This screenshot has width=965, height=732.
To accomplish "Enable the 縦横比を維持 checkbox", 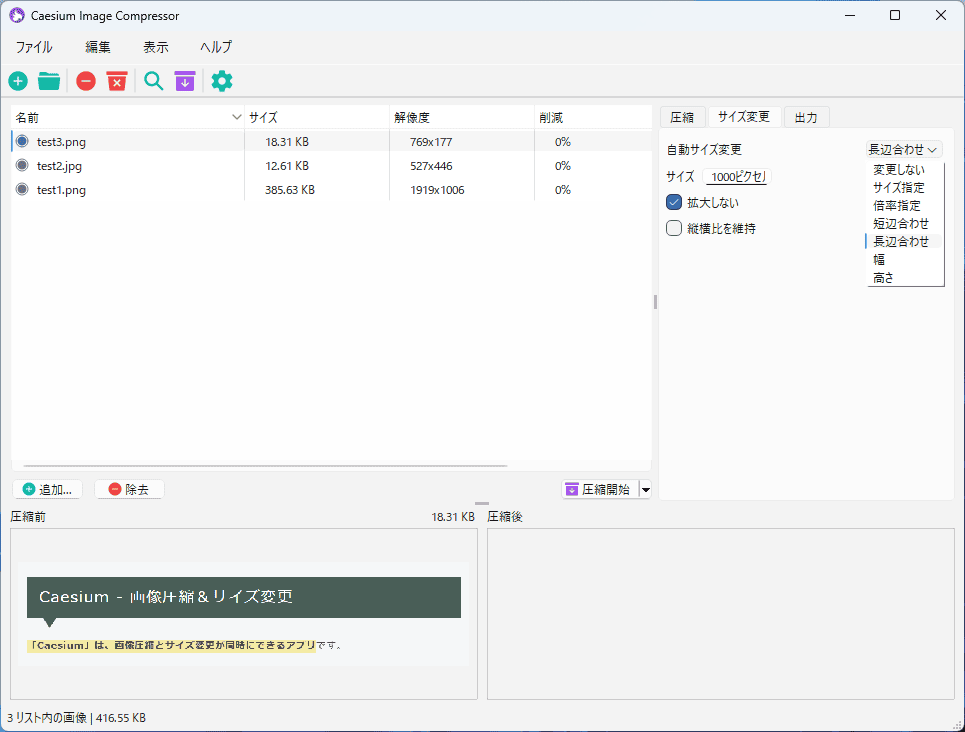I will [674, 228].
